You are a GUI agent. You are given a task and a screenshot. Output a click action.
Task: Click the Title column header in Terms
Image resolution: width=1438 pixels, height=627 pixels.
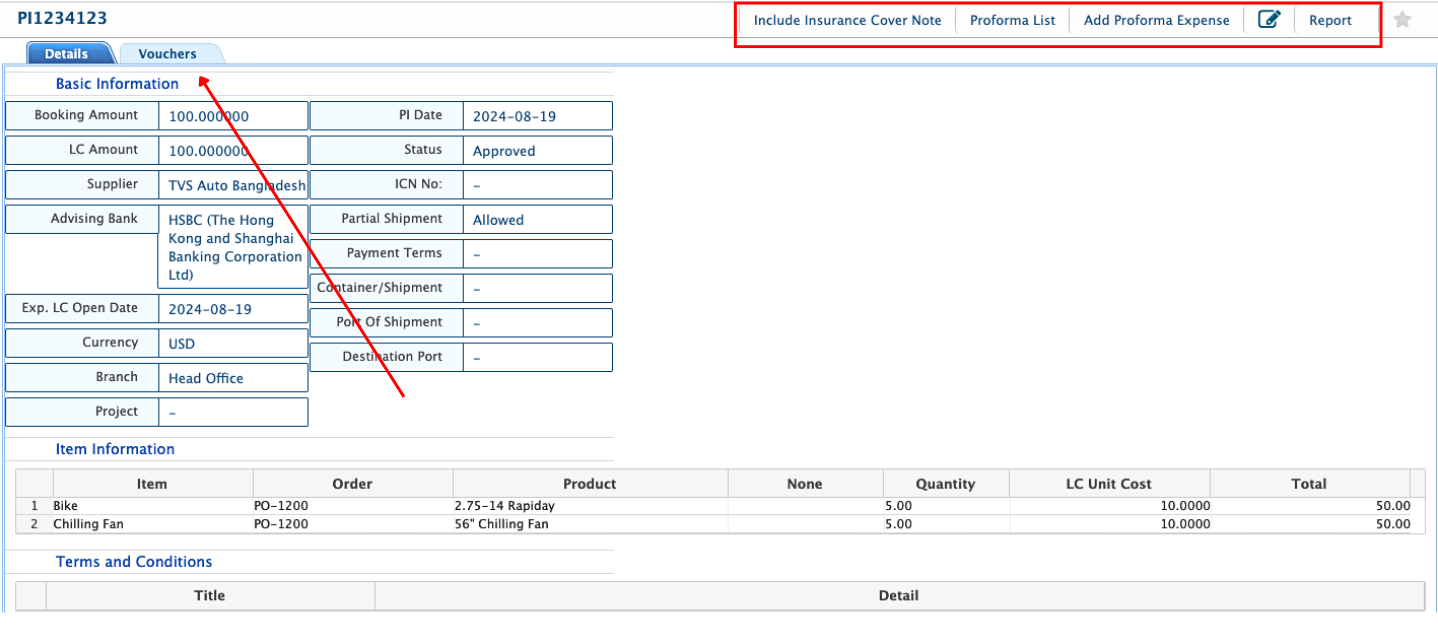click(x=209, y=596)
